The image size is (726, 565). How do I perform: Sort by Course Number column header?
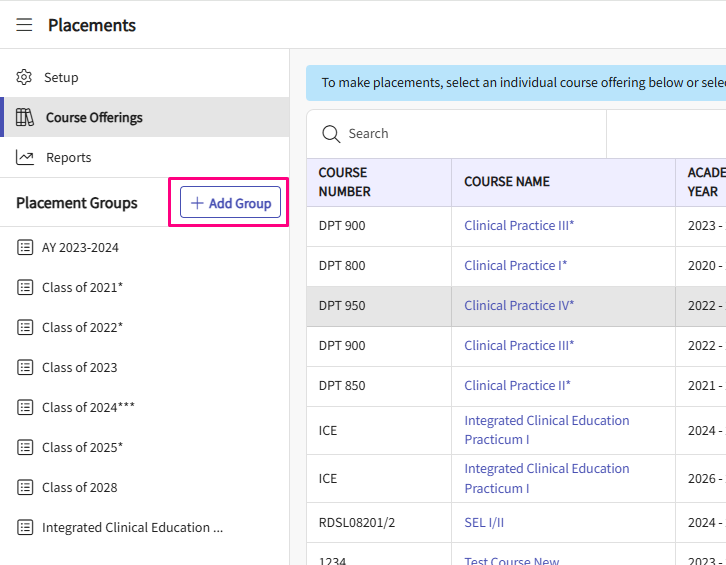(x=345, y=182)
